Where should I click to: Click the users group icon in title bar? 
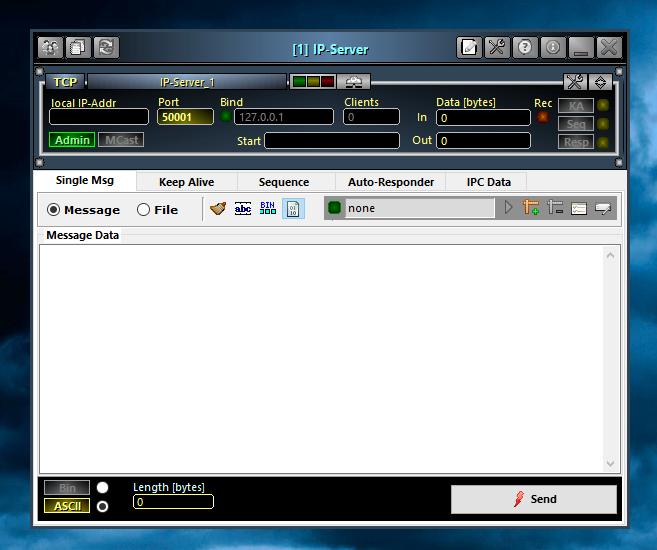click(x=50, y=47)
